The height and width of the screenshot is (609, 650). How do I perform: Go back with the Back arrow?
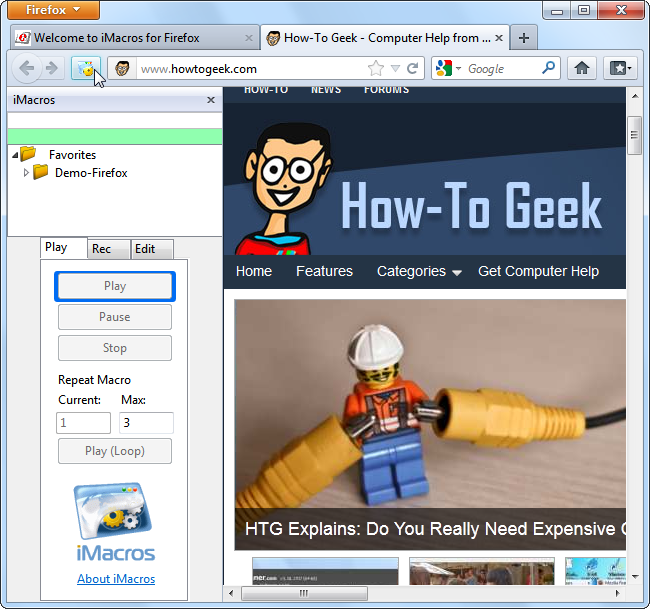(27, 68)
